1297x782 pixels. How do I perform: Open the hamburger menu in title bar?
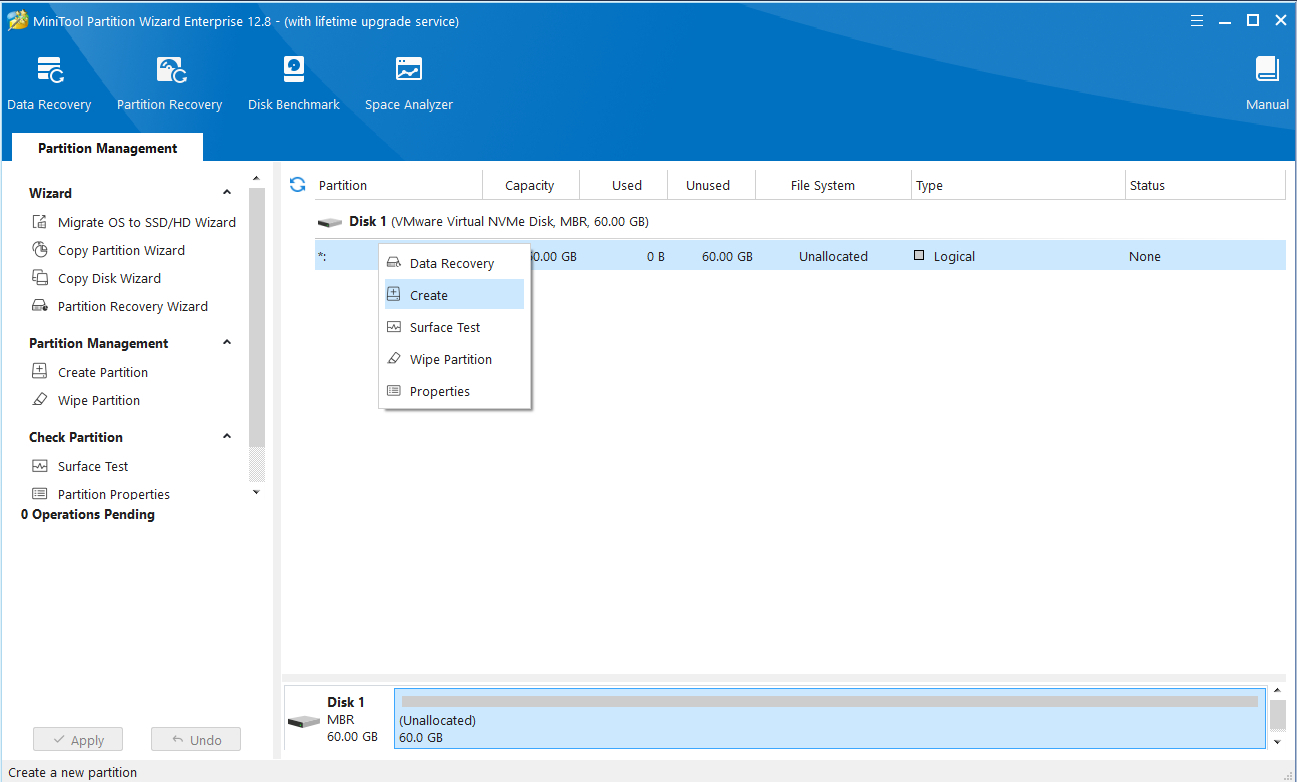coord(1197,21)
